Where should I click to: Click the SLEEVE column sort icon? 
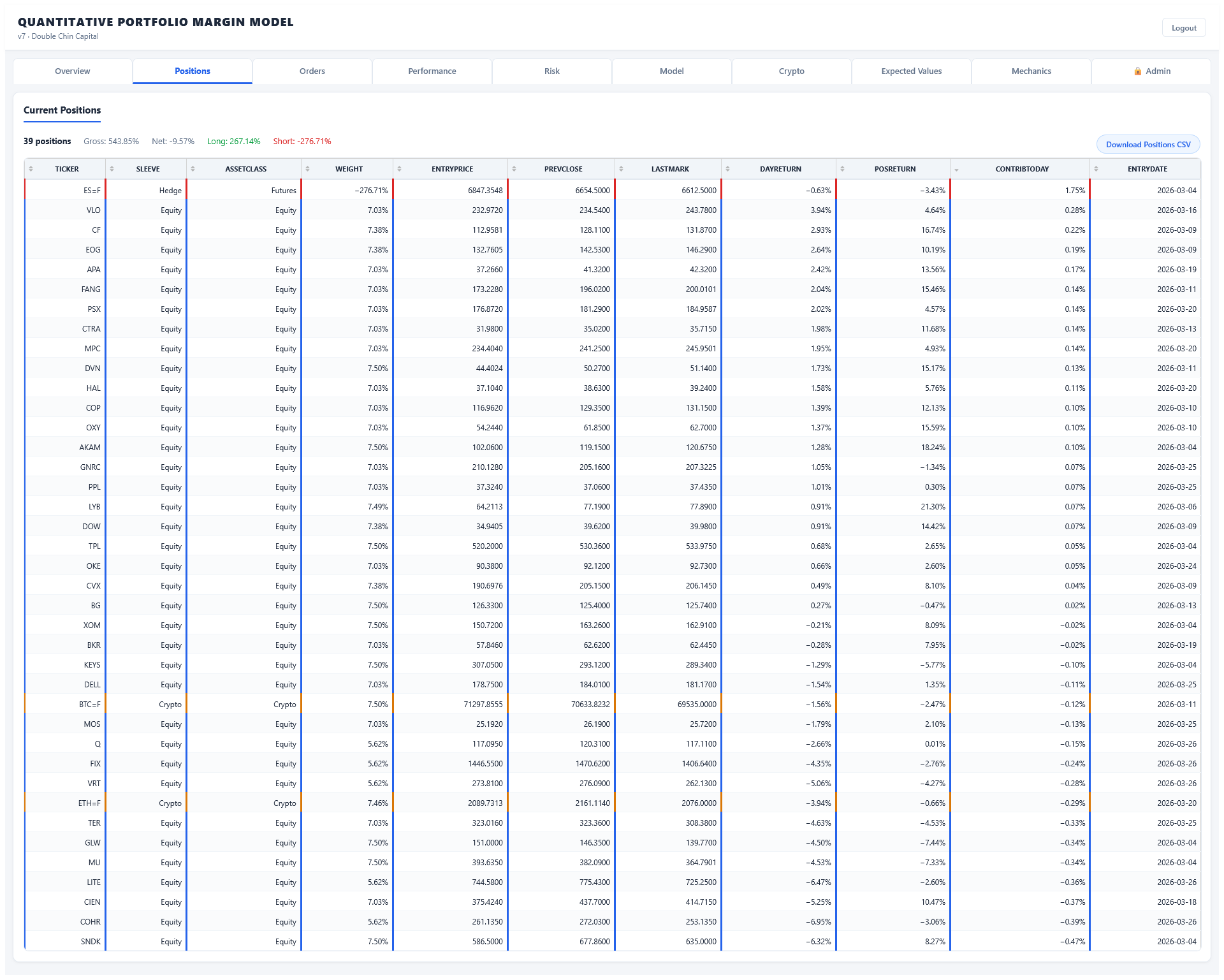112,169
